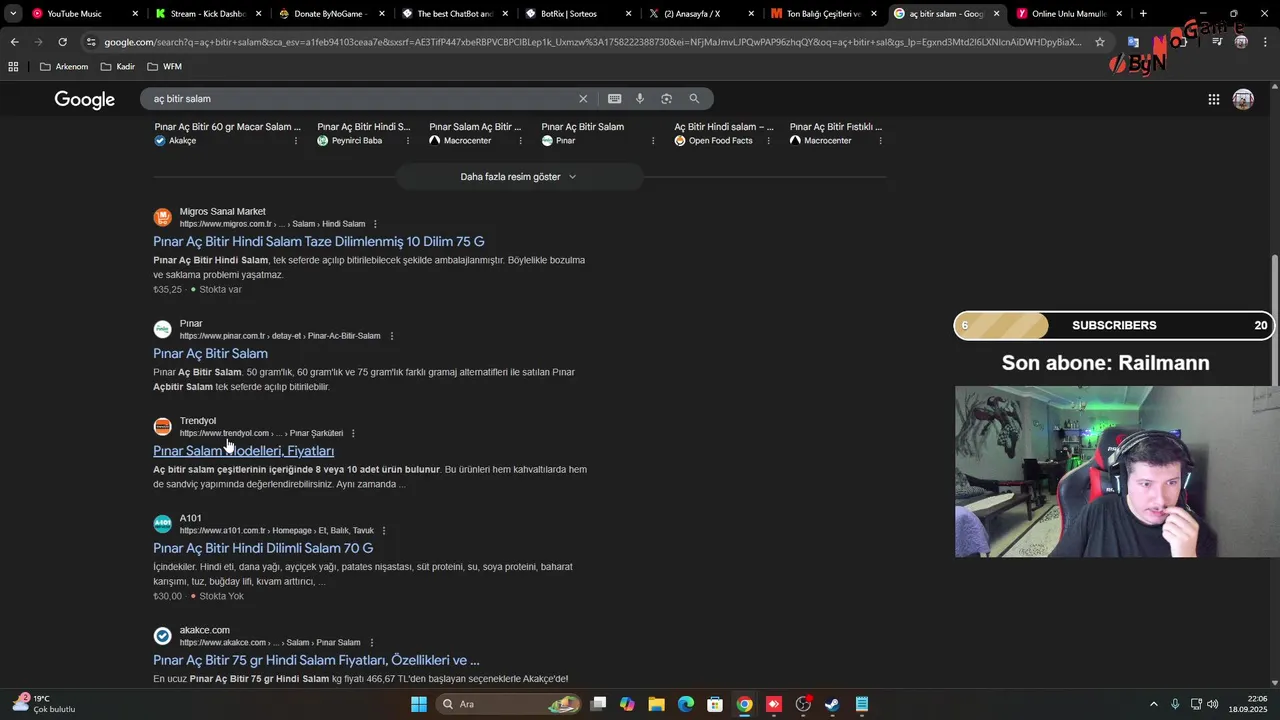View site information in address bar

tap(91, 42)
